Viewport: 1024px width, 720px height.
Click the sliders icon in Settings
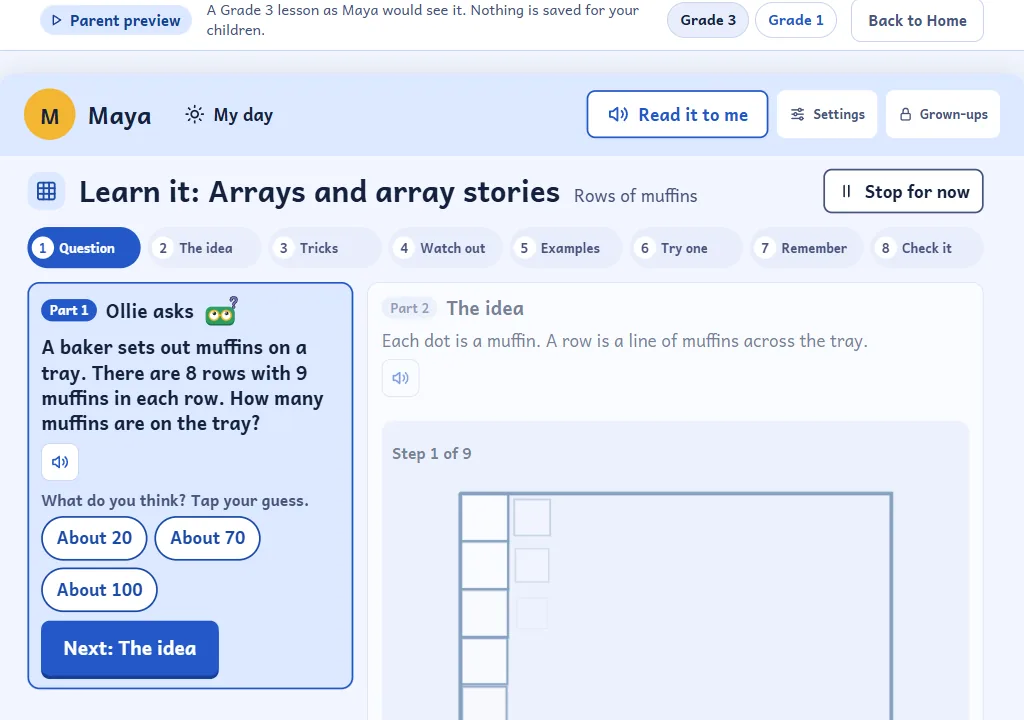coord(797,114)
